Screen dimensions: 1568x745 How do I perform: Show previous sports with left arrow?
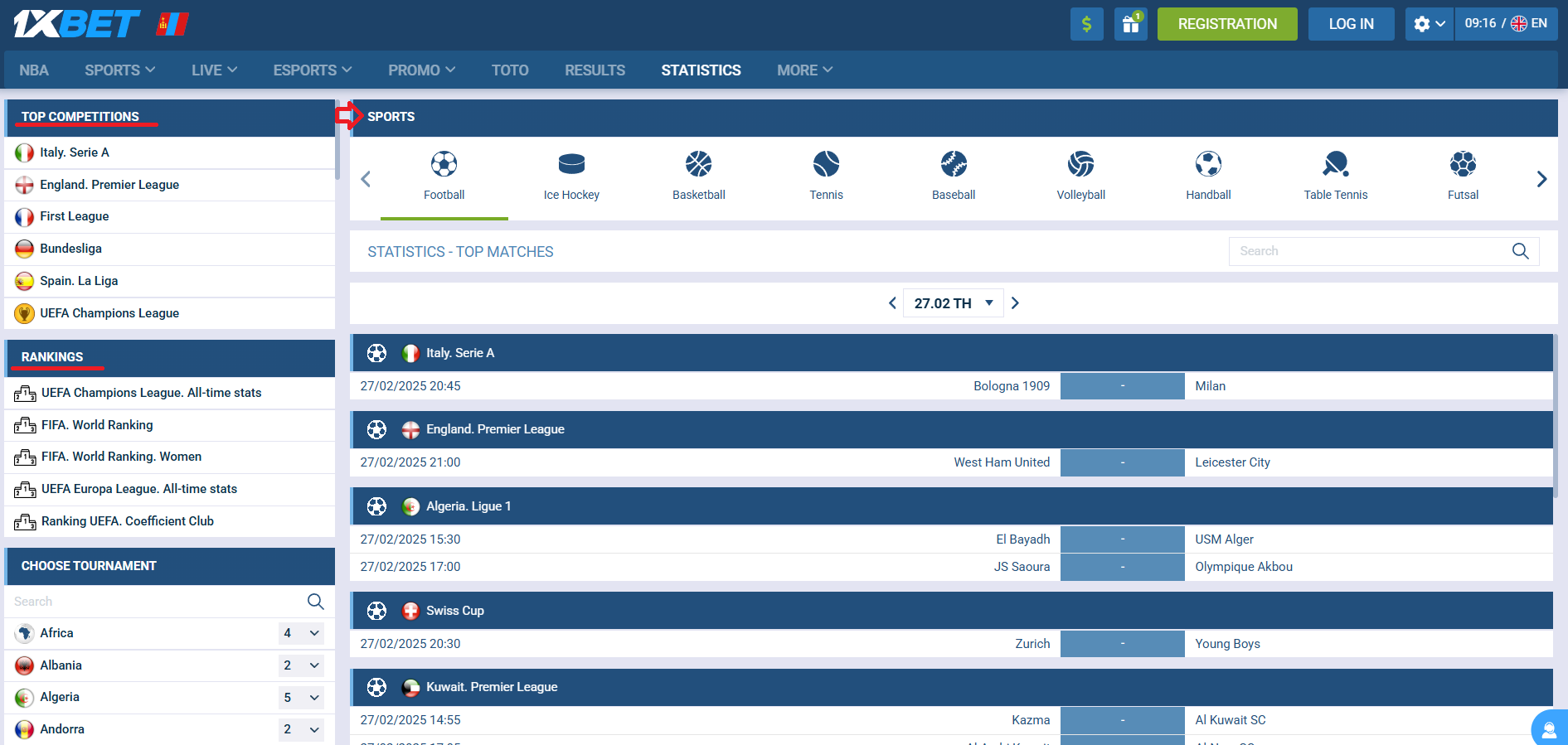coord(366,179)
